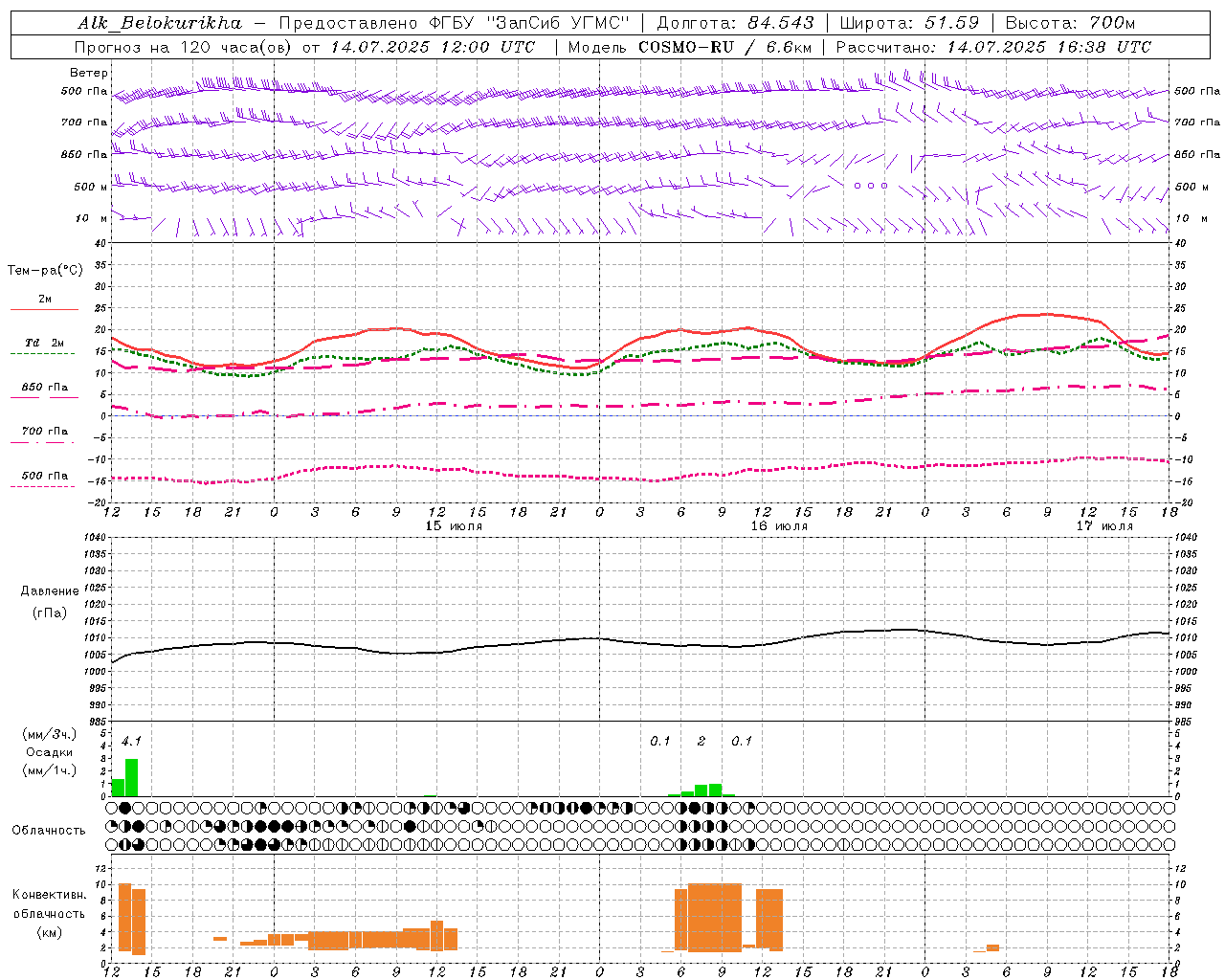Click the Тем-ра(°C) temperature axis title

(x=46, y=271)
